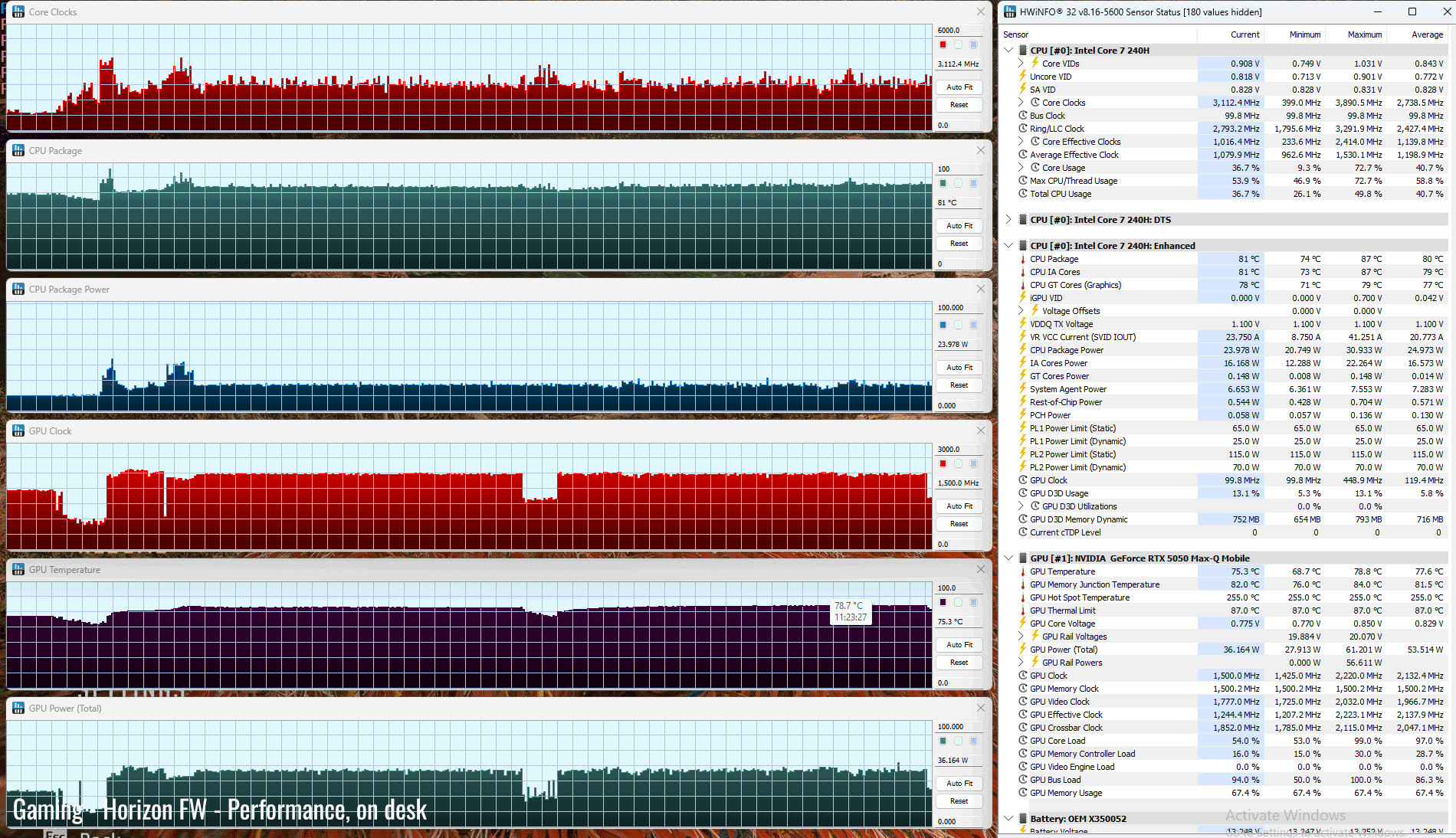The width and height of the screenshot is (1456, 838).
Task: Click the GPU Temperature graph window icon
Action: pos(18,570)
